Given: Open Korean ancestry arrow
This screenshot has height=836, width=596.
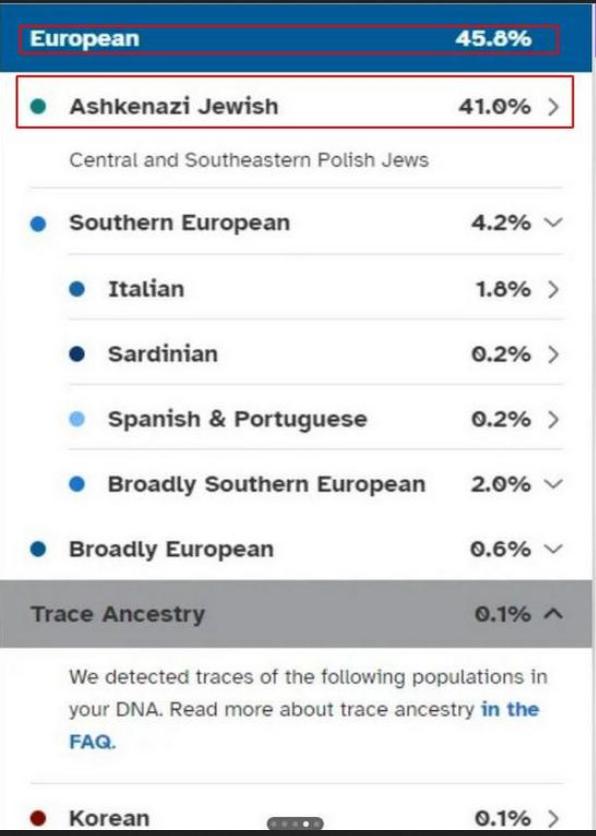Looking at the screenshot, I should [554, 818].
